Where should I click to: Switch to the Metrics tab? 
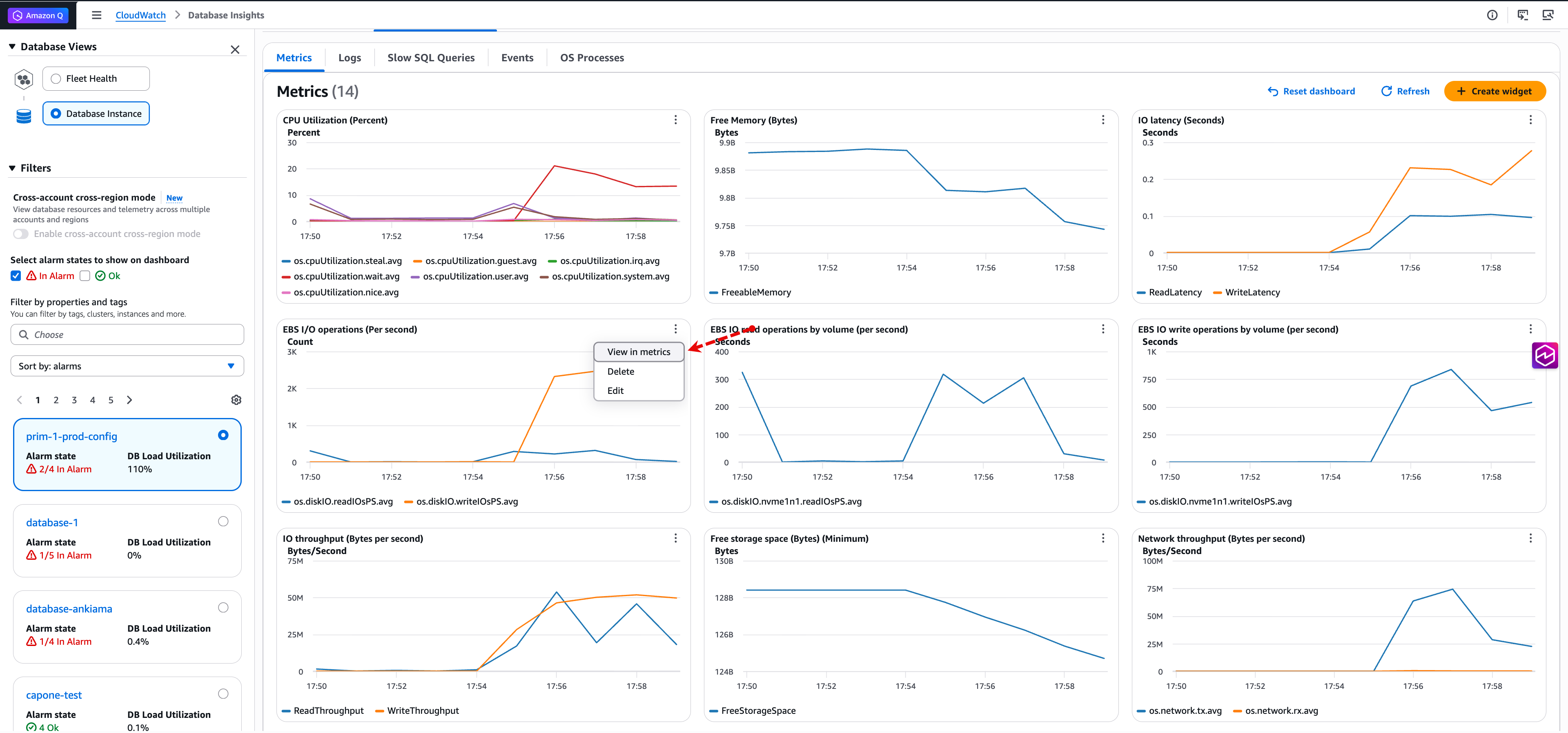[294, 58]
